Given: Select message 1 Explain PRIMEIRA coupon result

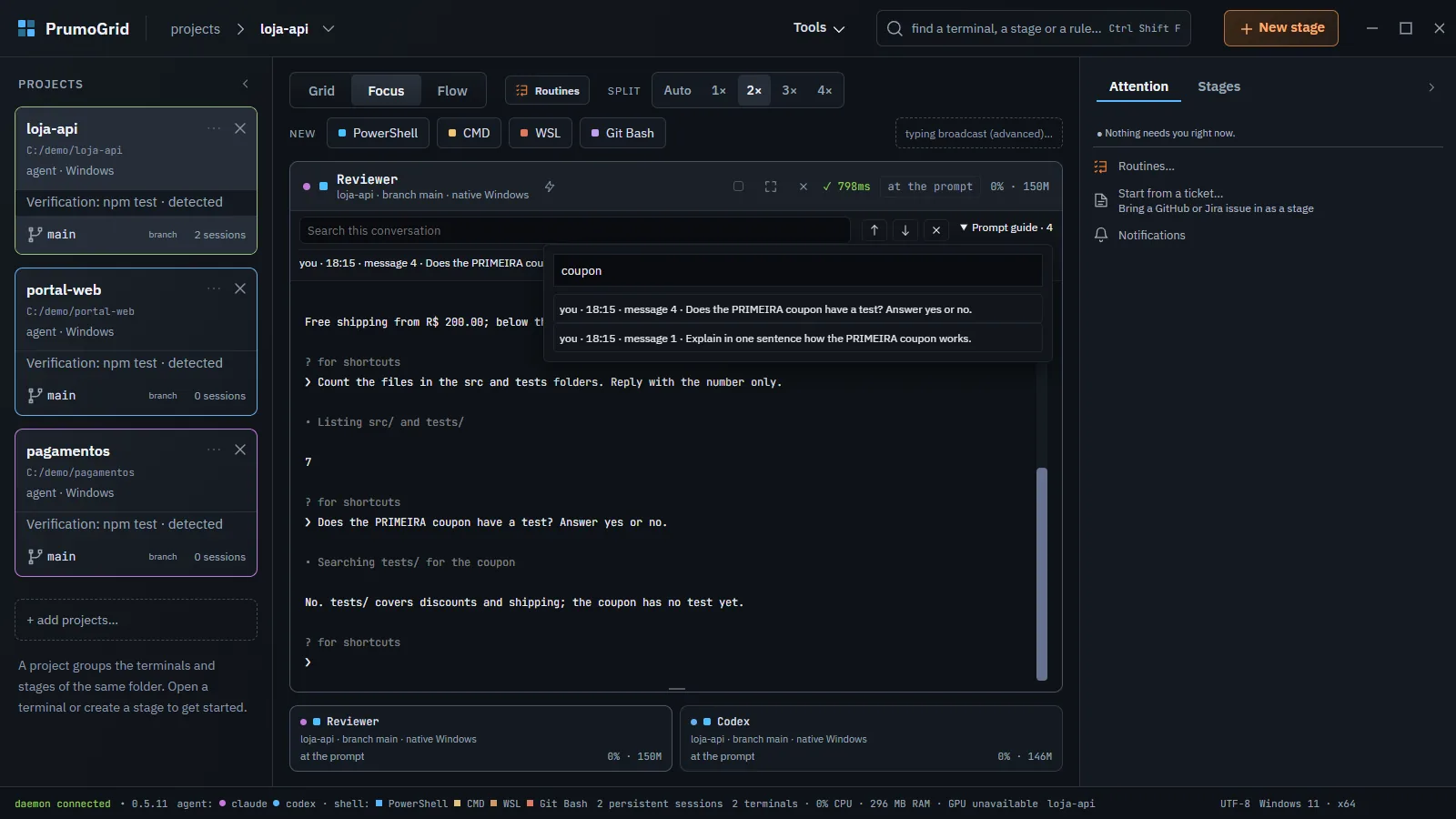Looking at the screenshot, I should tap(797, 339).
